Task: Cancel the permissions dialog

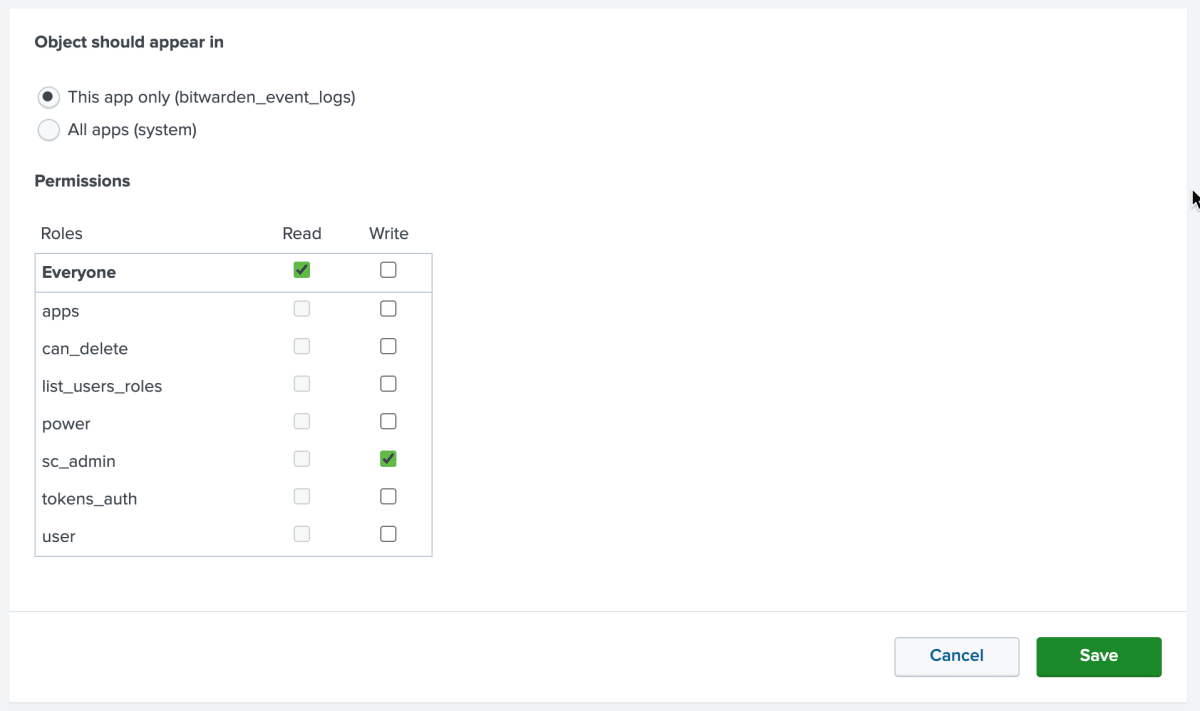Action: (x=956, y=656)
